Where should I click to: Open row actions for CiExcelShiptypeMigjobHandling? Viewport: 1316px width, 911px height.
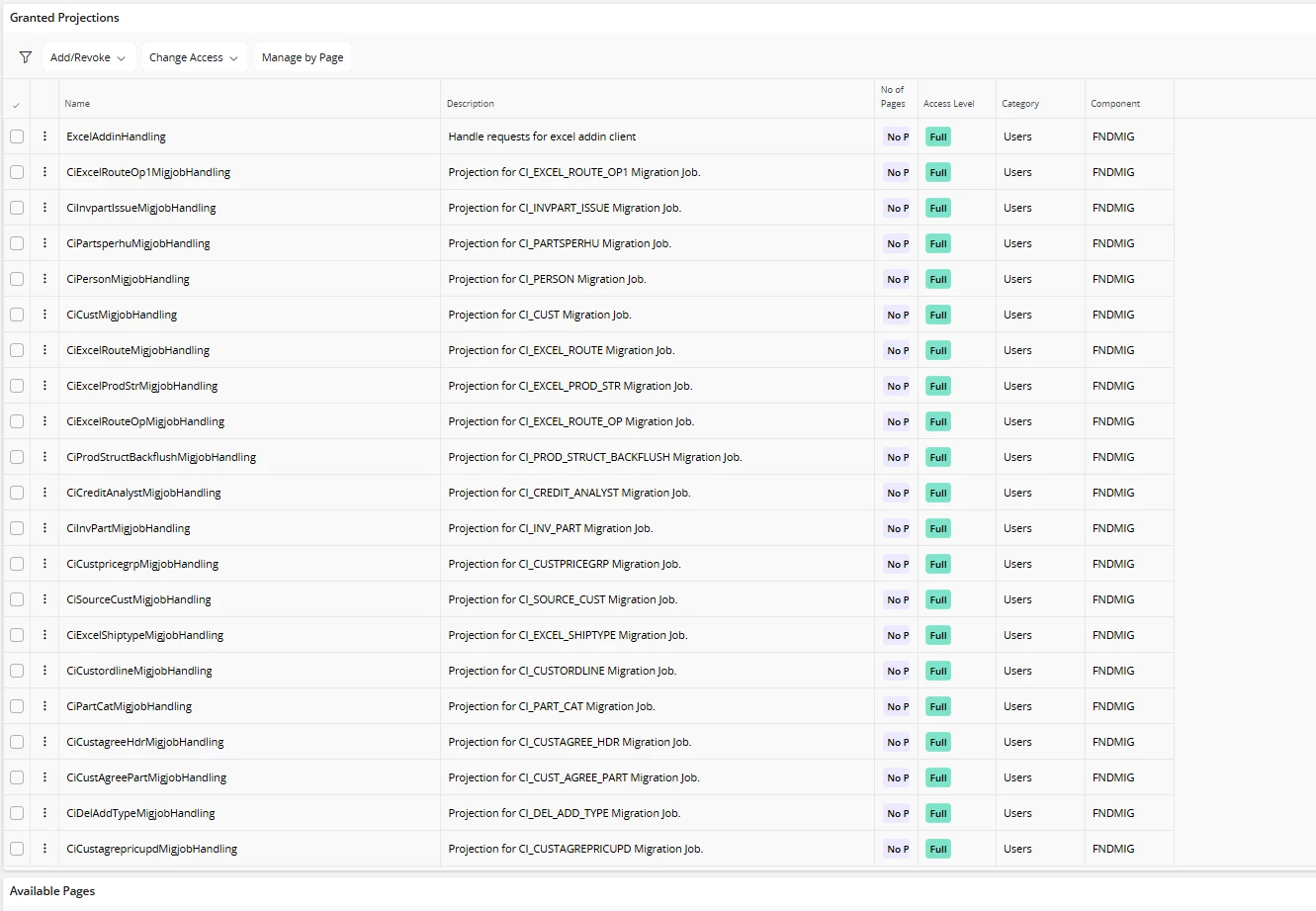(x=44, y=635)
